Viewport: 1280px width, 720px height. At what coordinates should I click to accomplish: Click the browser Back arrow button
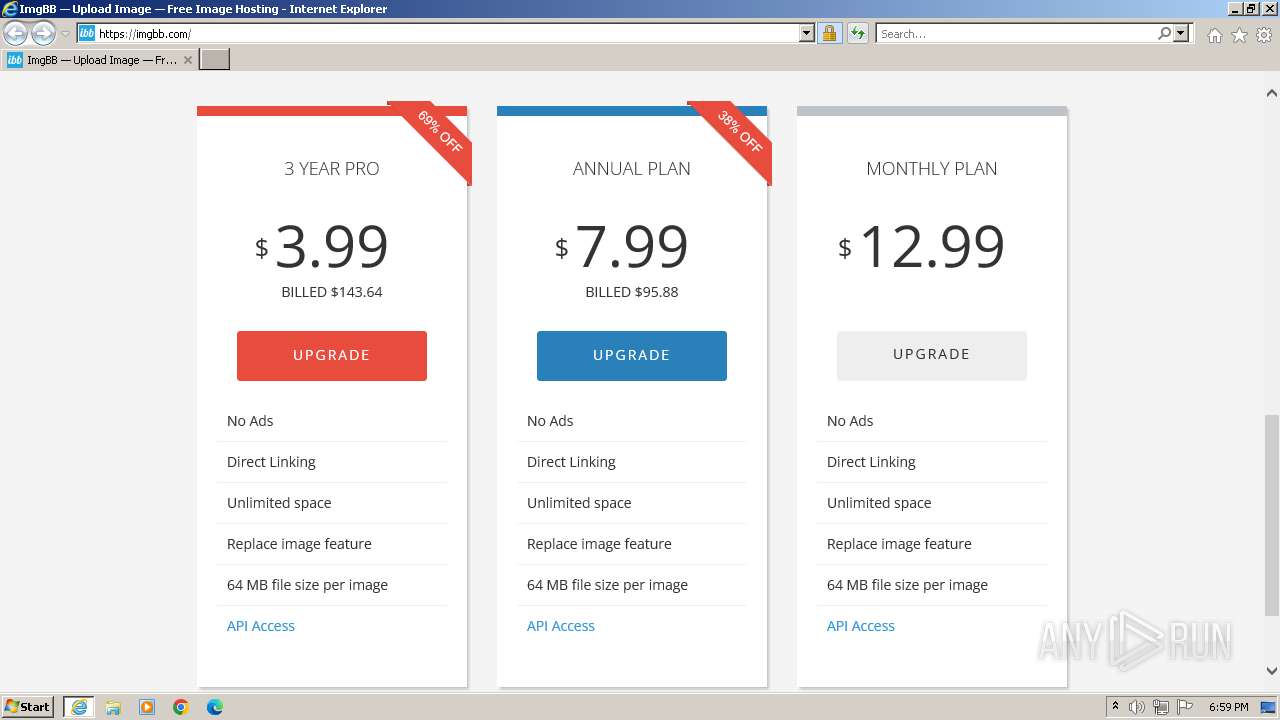pyautogui.click(x=15, y=34)
